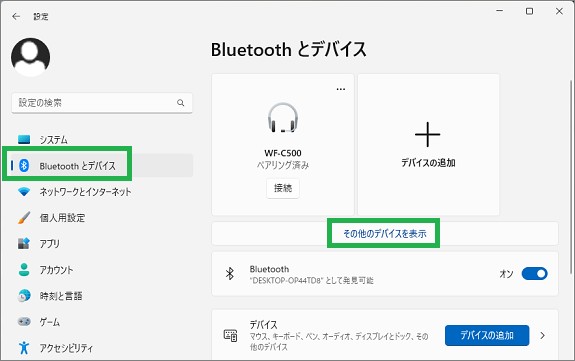575x361 pixels.
Task: Open 個人用設定 category
Action: (x=62, y=218)
